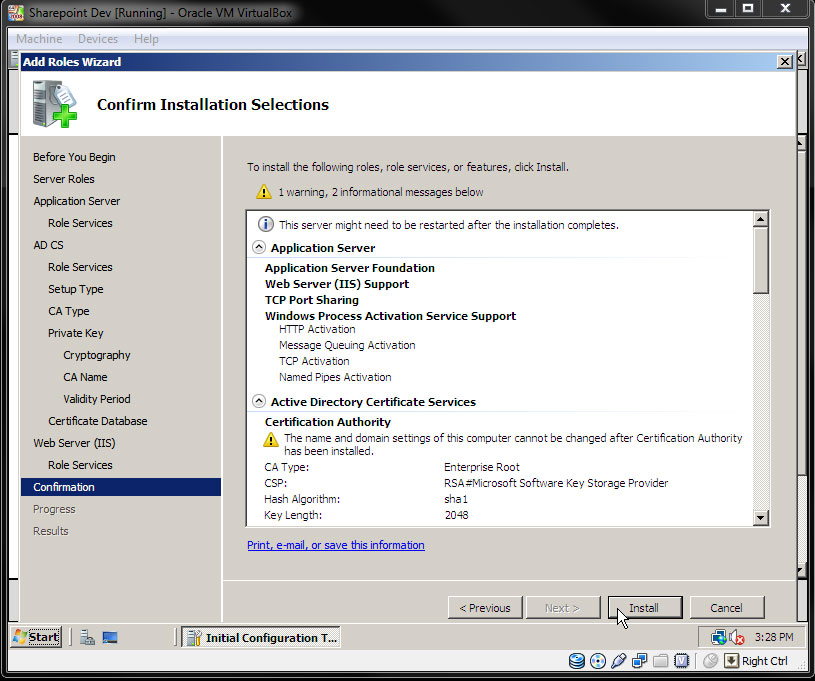Click the Install button
The height and width of the screenshot is (681, 815).
[645, 608]
